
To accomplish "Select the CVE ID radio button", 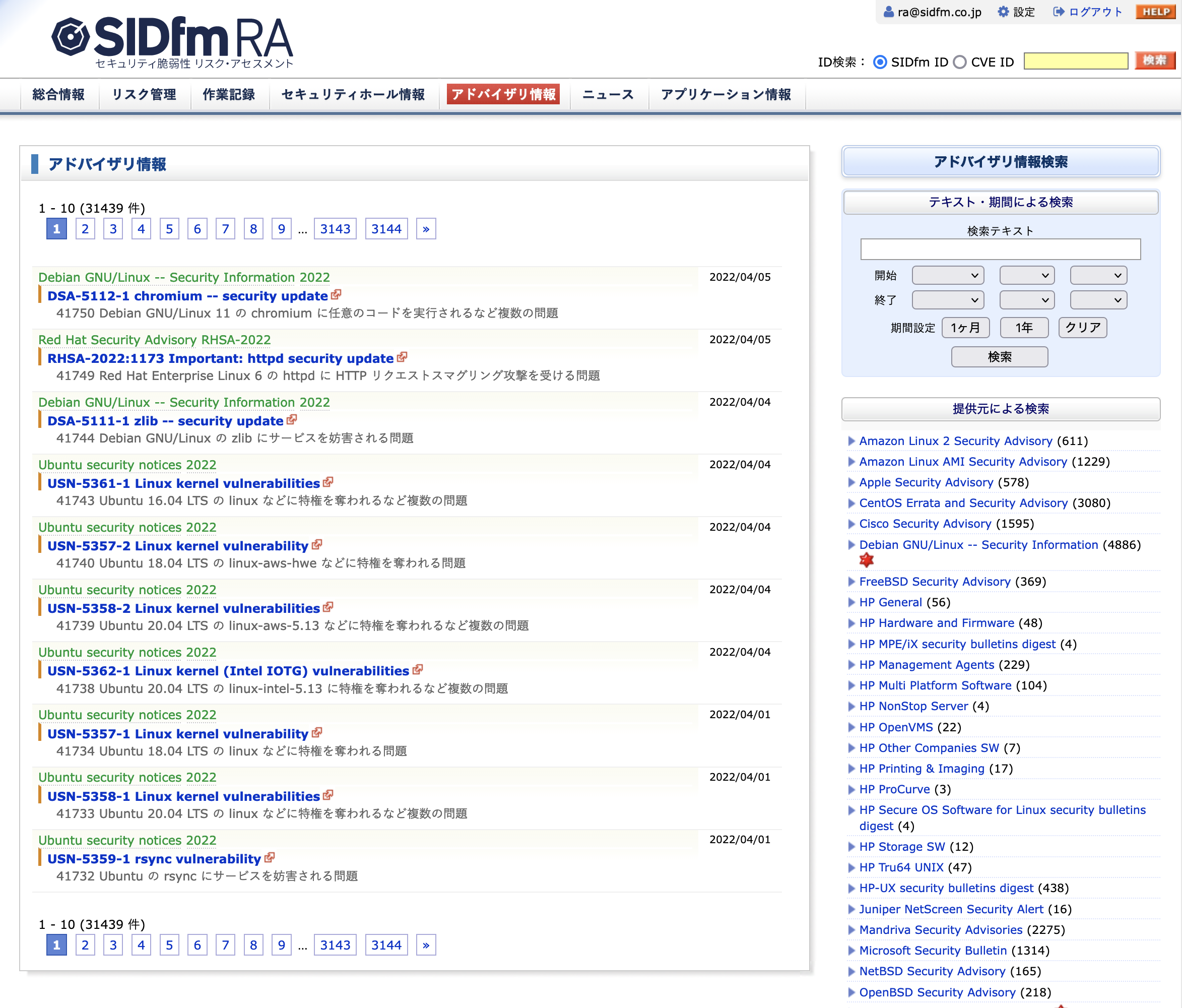I will pos(960,61).
